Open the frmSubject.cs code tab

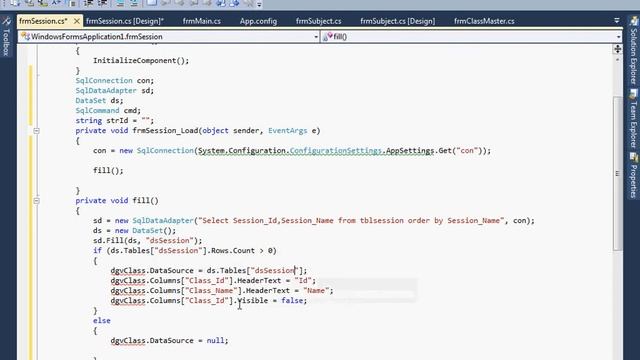tap(318, 21)
